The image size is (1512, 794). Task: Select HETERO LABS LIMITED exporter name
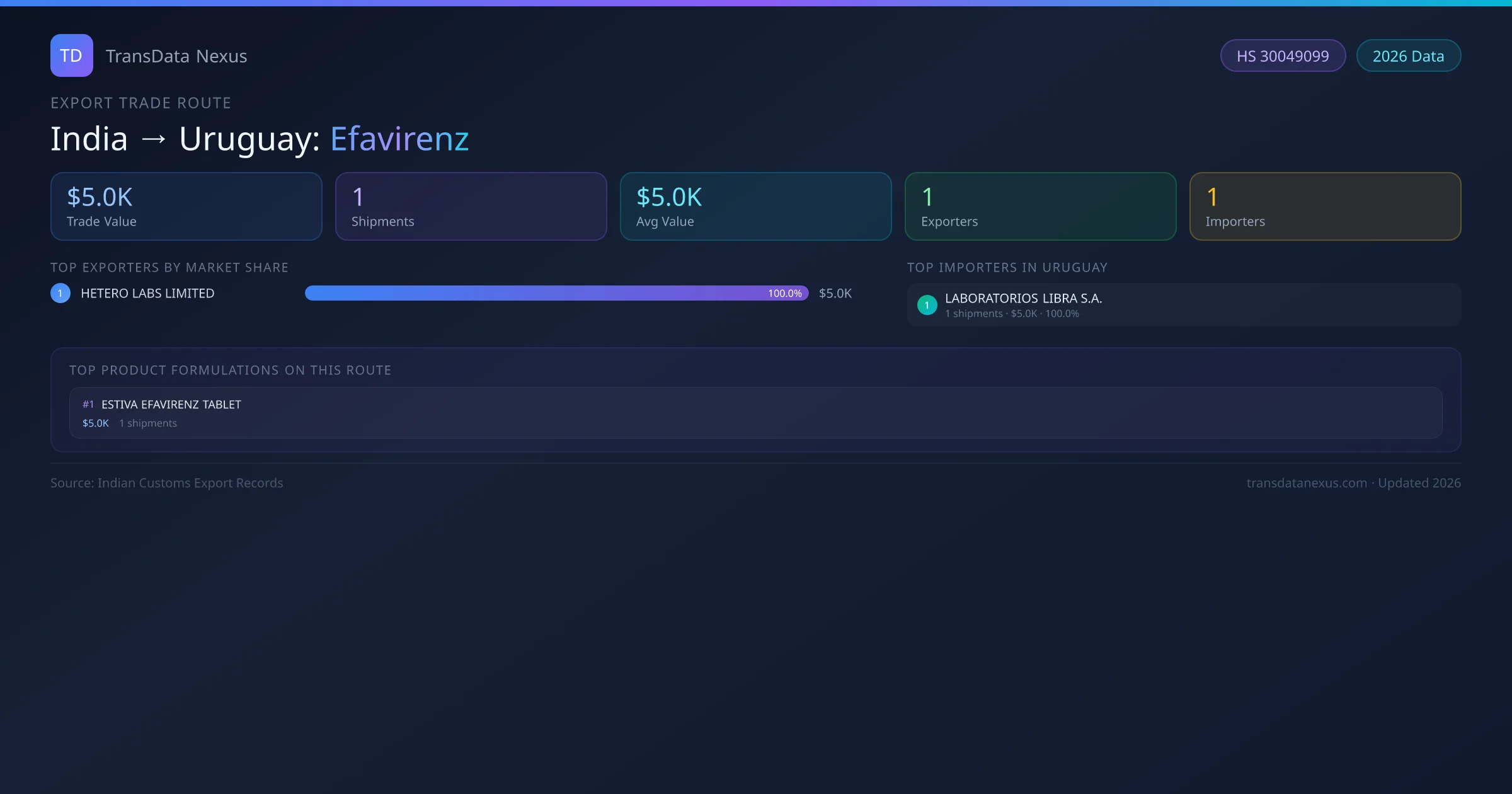[x=147, y=293]
